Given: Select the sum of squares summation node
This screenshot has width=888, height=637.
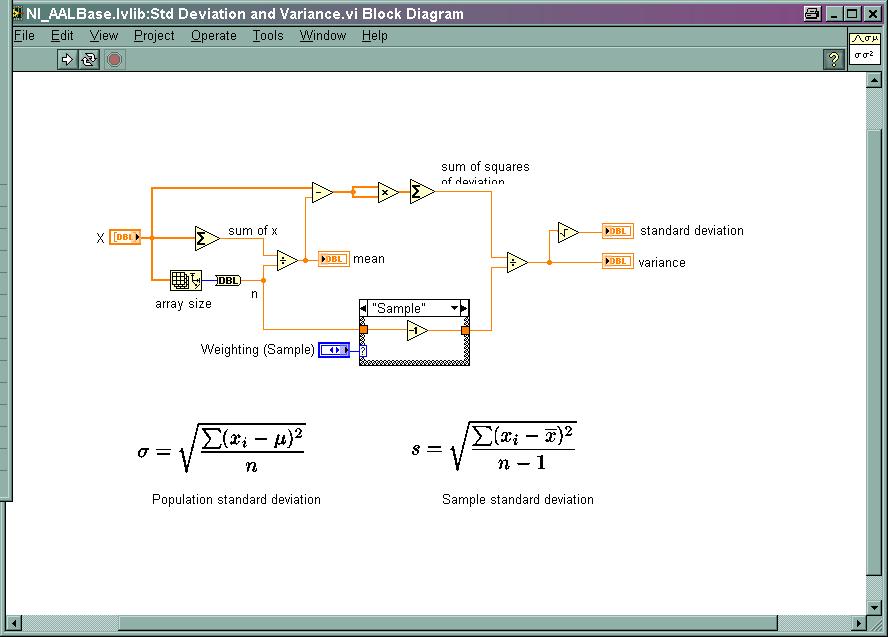Looking at the screenshot, I should point(422,192).
